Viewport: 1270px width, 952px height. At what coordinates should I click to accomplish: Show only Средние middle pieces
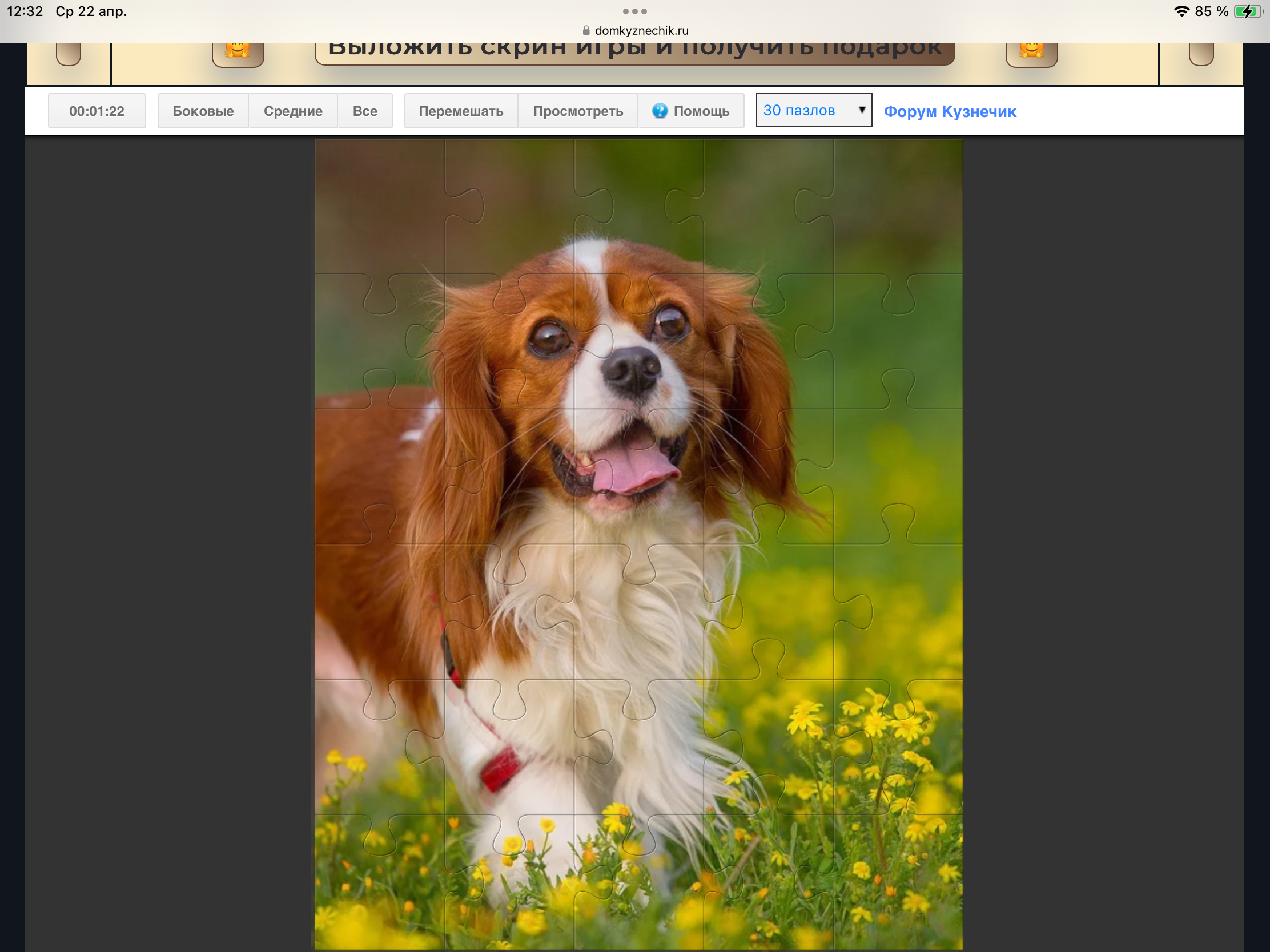(293, 111)
